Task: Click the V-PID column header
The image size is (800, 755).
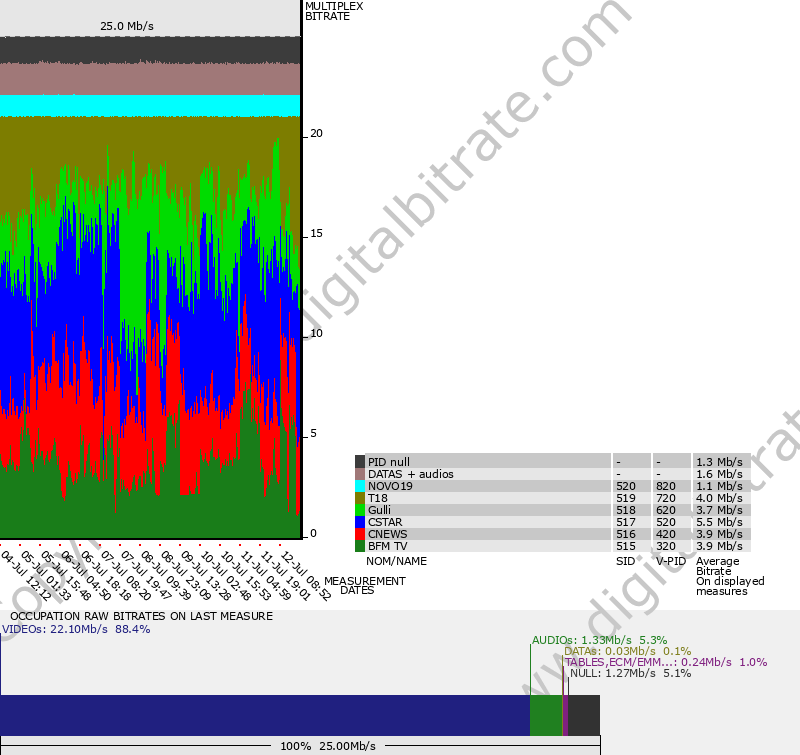Action: [671, 561]
